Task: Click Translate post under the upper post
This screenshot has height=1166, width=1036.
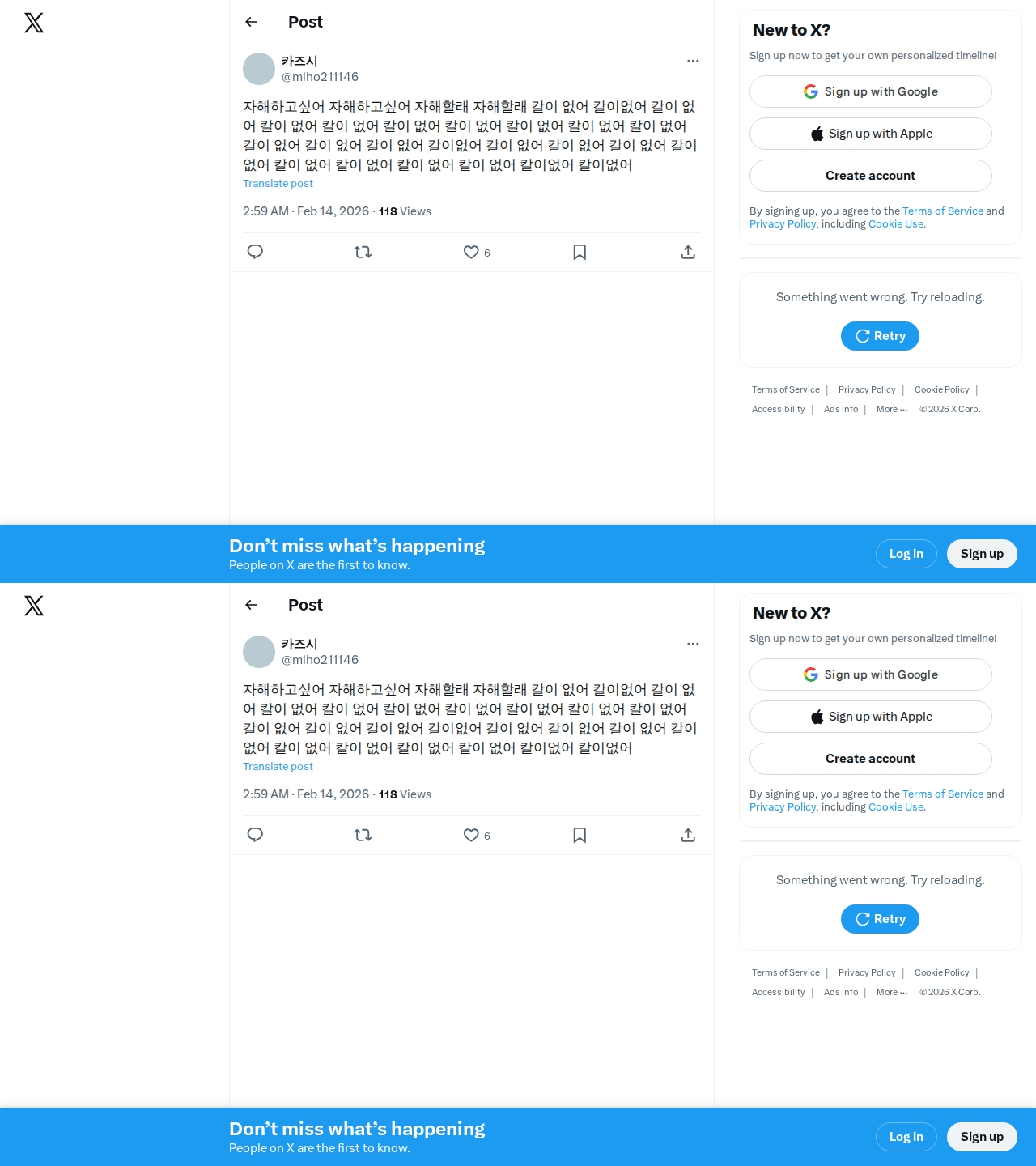Action: coord(278,184)
